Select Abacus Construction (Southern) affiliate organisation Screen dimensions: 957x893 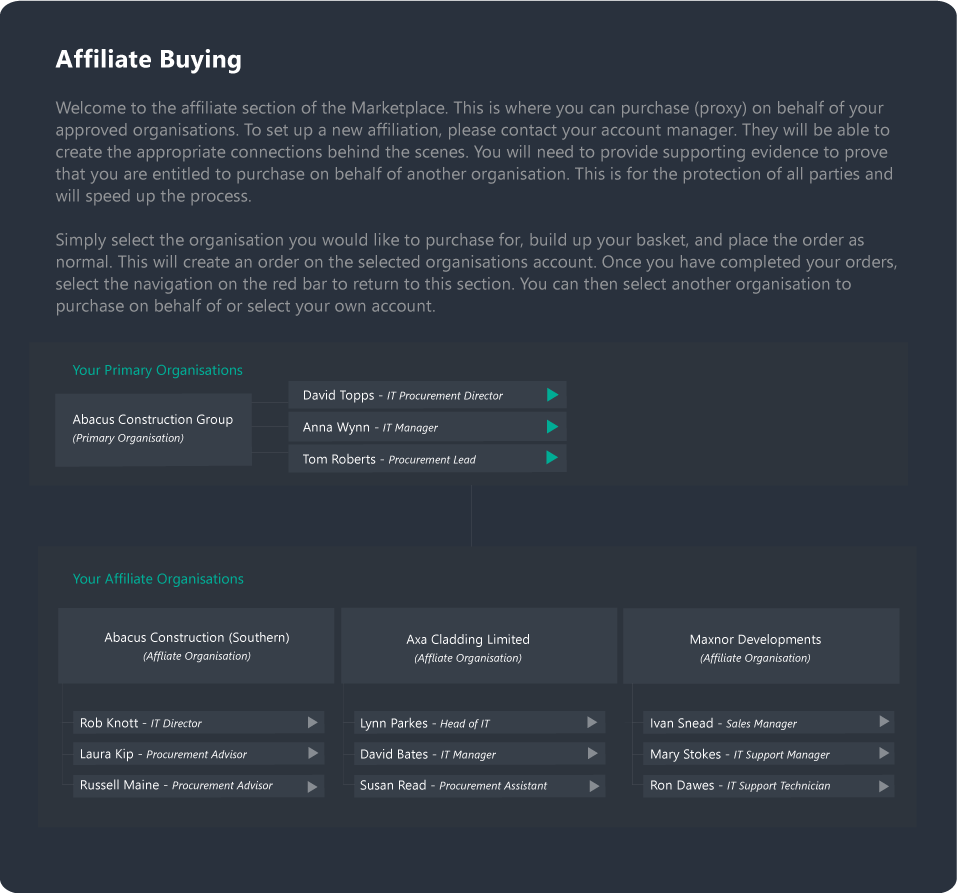[x=196, y=645]
